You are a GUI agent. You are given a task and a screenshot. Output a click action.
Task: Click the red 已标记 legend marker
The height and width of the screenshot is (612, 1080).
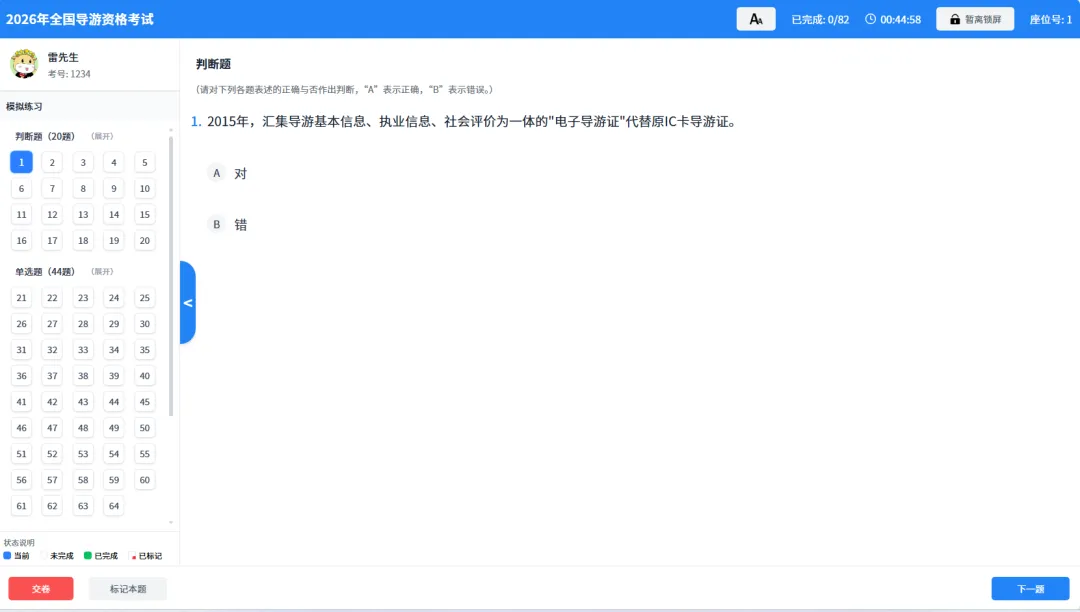point(134,557)
